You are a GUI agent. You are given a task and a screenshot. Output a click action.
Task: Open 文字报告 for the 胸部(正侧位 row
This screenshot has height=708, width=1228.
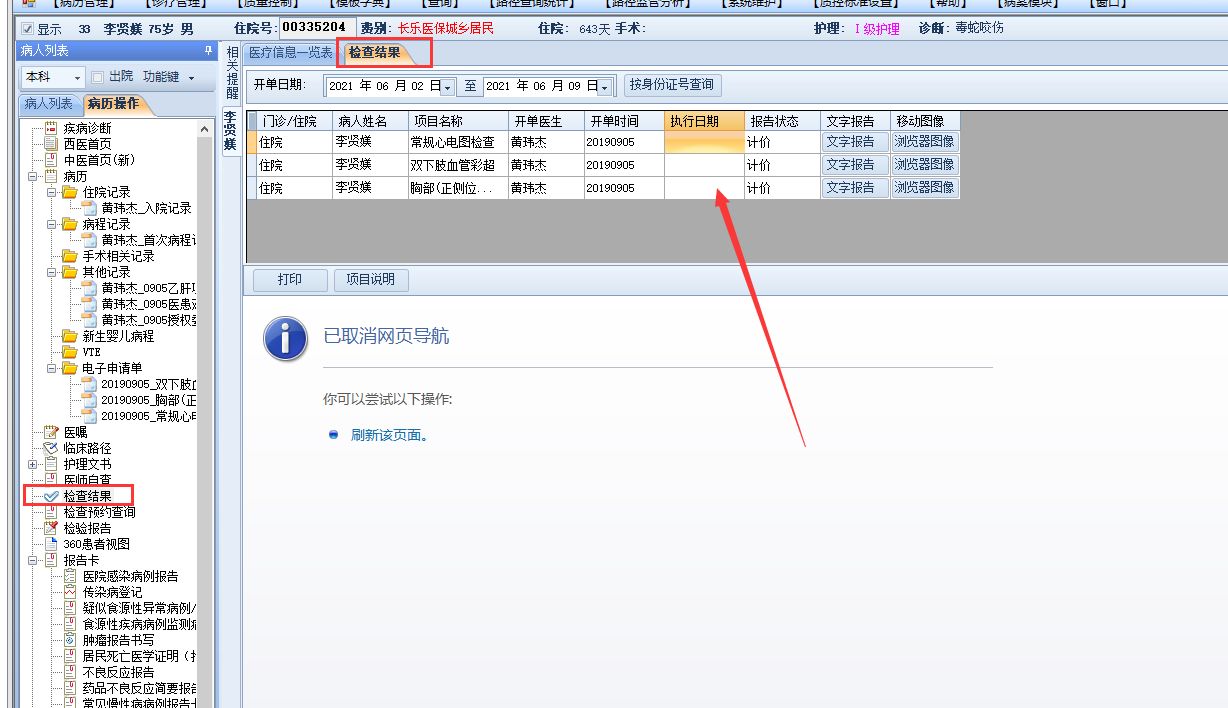pyautogui.click(x=855, y=188)
